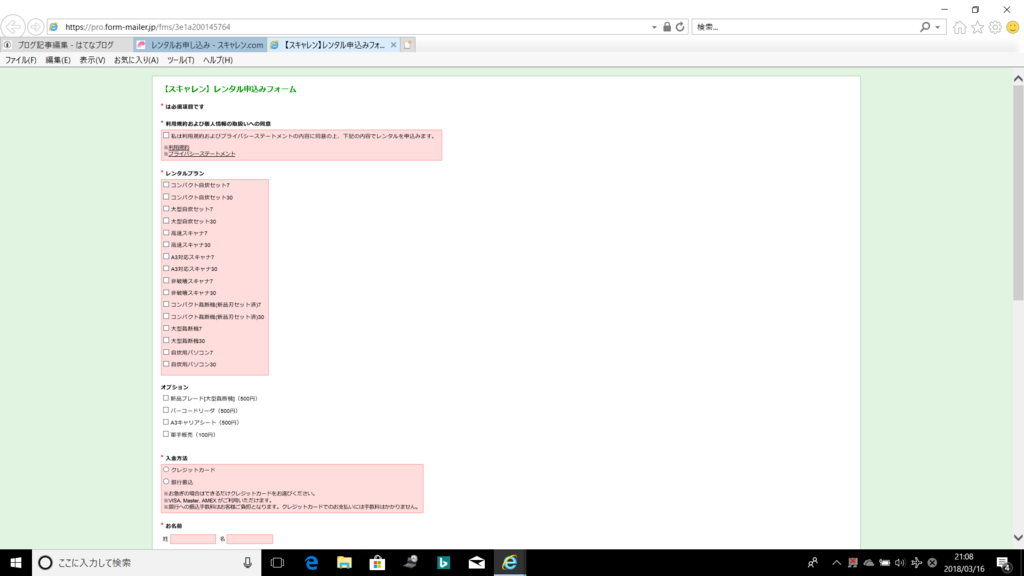Open the ツール(T) menu
This screenshot has height=576, width=1024.
coord(180,60)
